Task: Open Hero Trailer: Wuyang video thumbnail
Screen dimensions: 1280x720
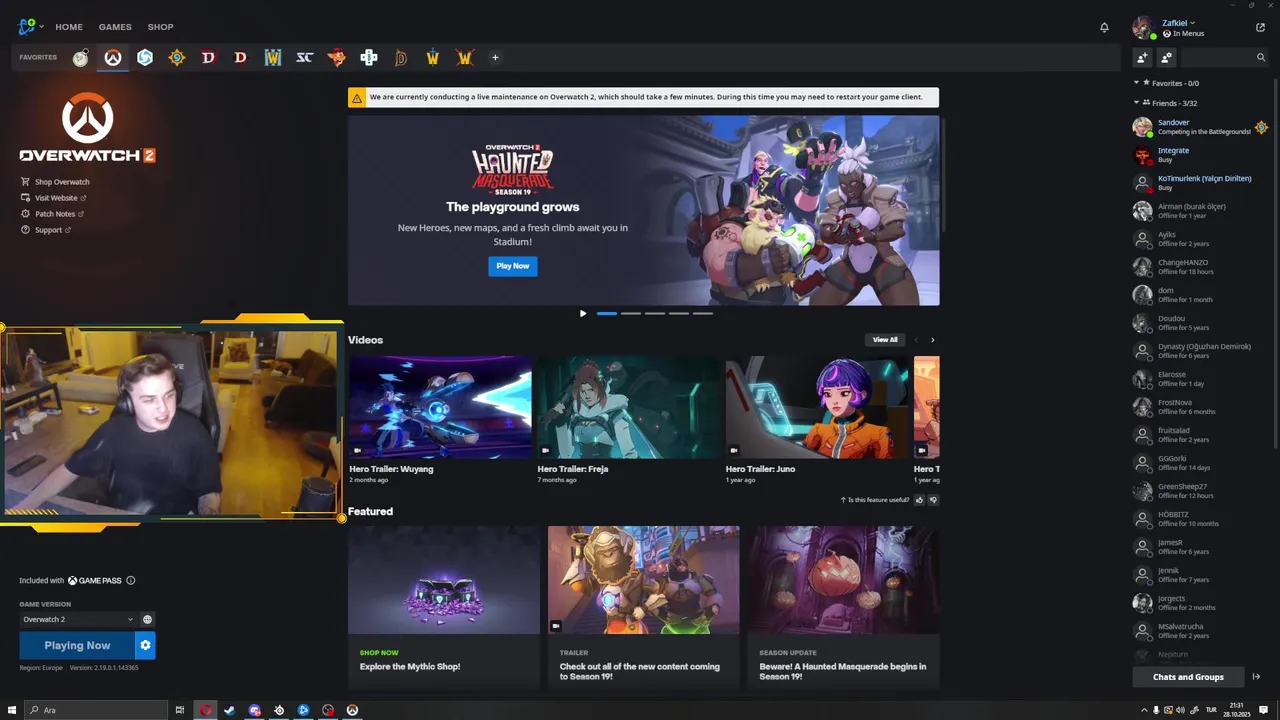Action: 440,408
